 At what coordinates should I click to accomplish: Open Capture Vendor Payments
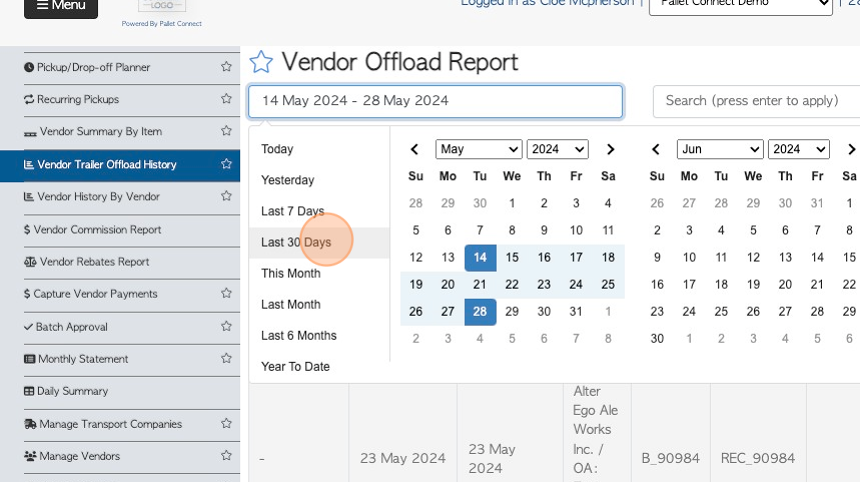click(95, 294)
